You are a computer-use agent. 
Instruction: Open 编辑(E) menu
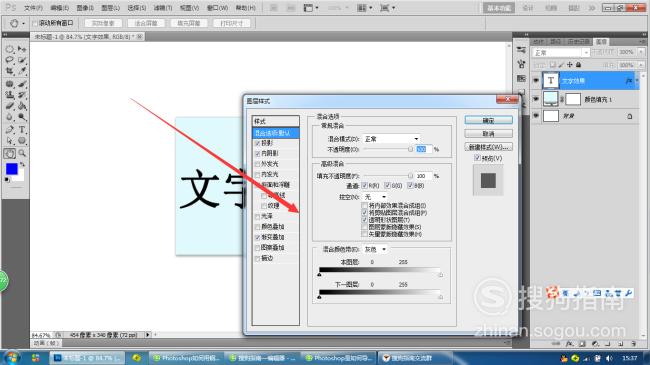(x=59, y=8)
